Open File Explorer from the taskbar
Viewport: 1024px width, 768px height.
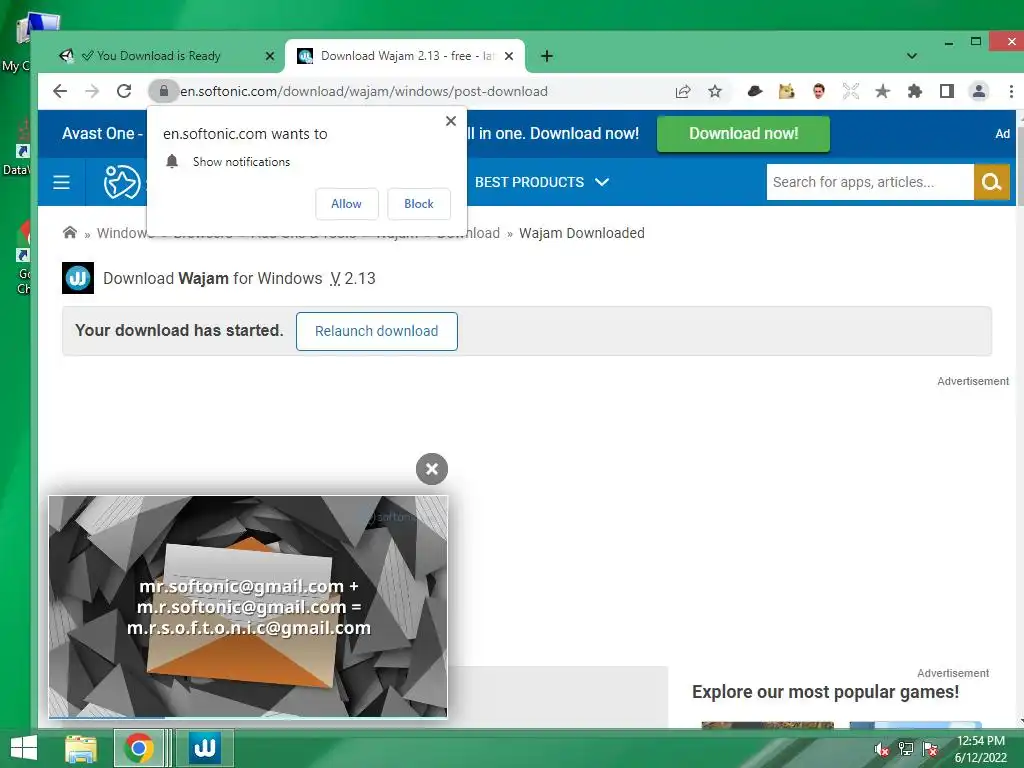tap(81, 748)
